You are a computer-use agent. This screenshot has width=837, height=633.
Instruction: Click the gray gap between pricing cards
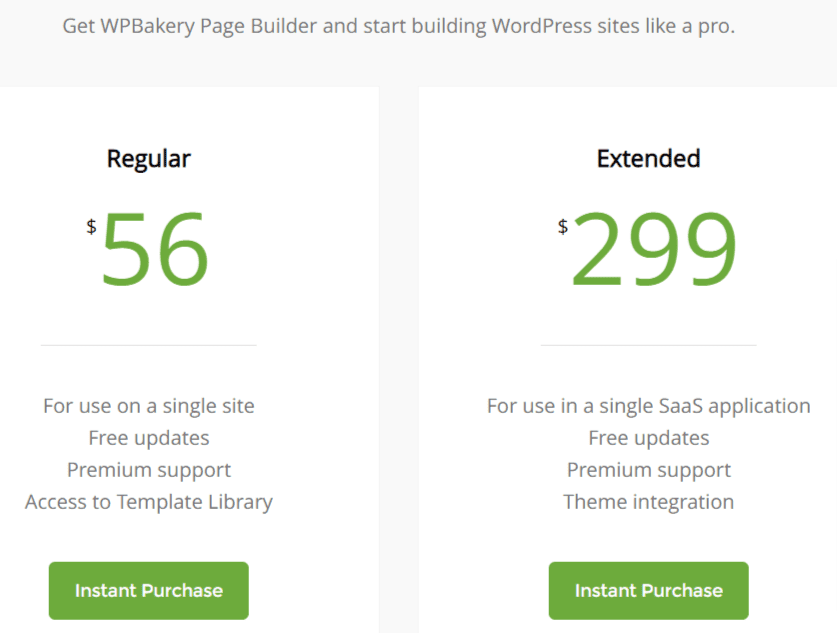tap(399, 360)
